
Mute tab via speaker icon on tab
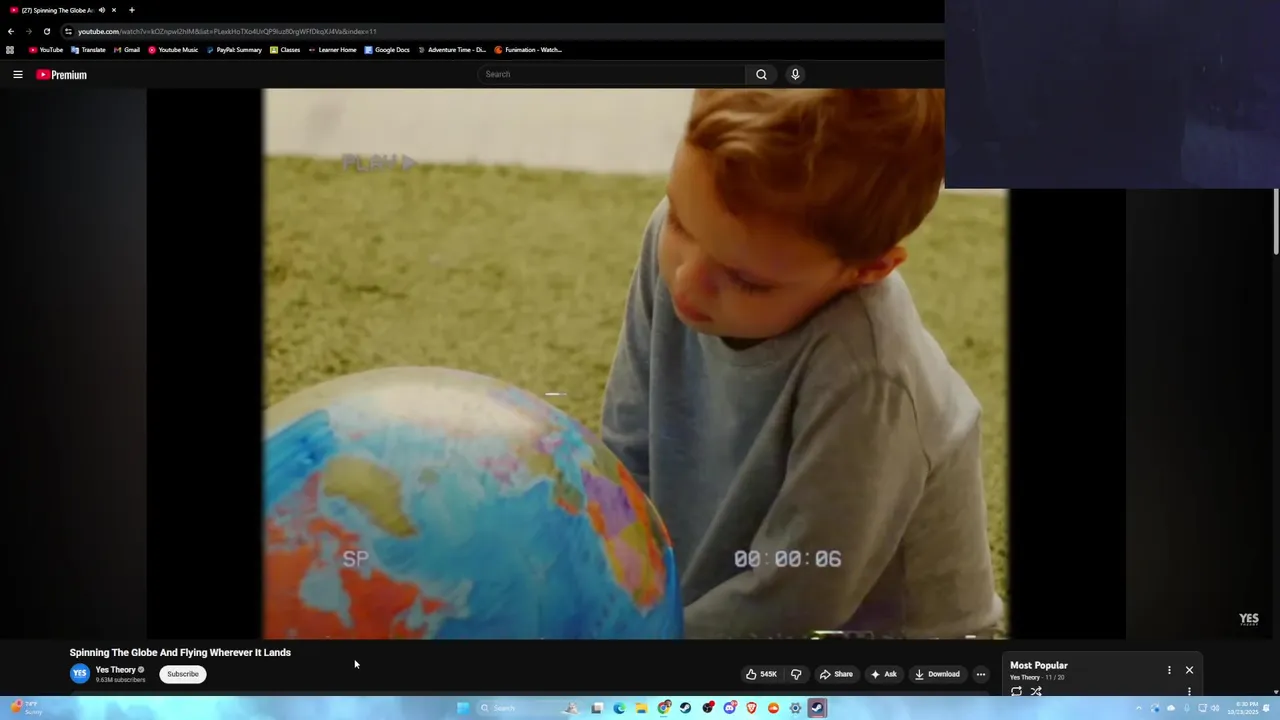[102, 10]
